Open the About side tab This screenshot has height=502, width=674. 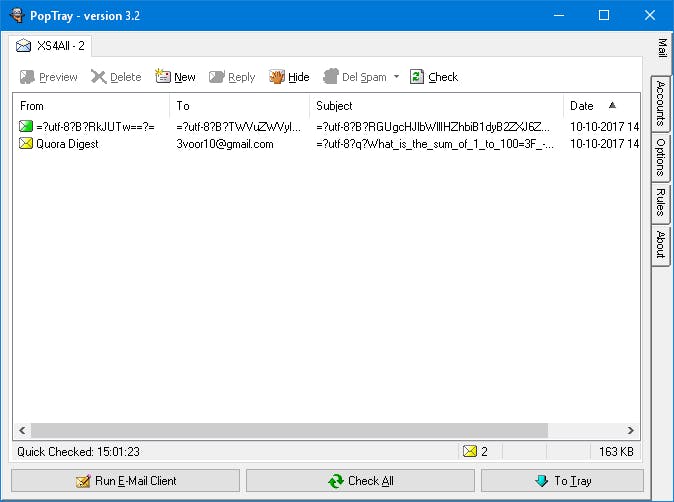(x=661, y=245)
